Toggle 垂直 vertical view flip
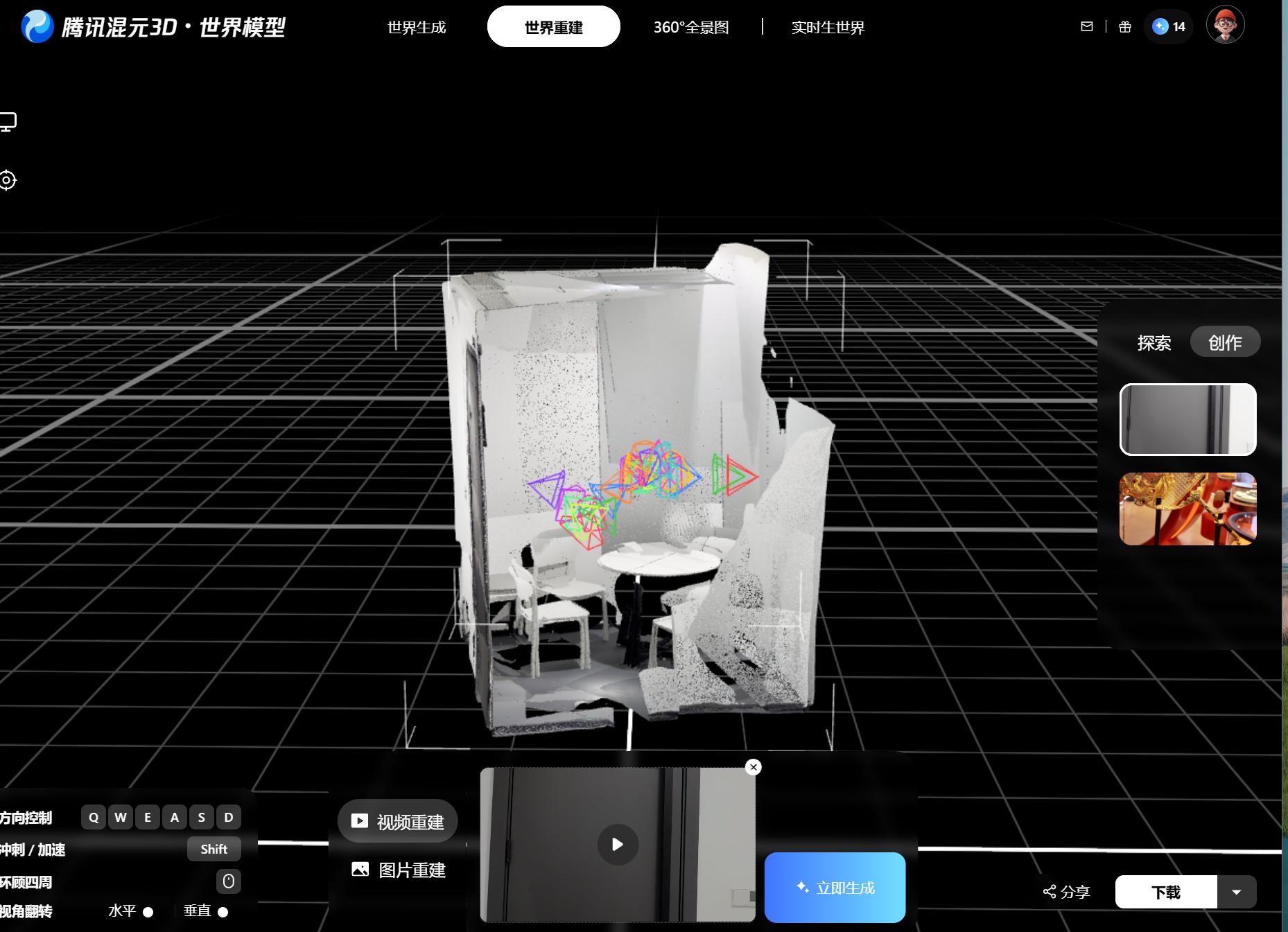1288x932 pixels. [223, 912]
